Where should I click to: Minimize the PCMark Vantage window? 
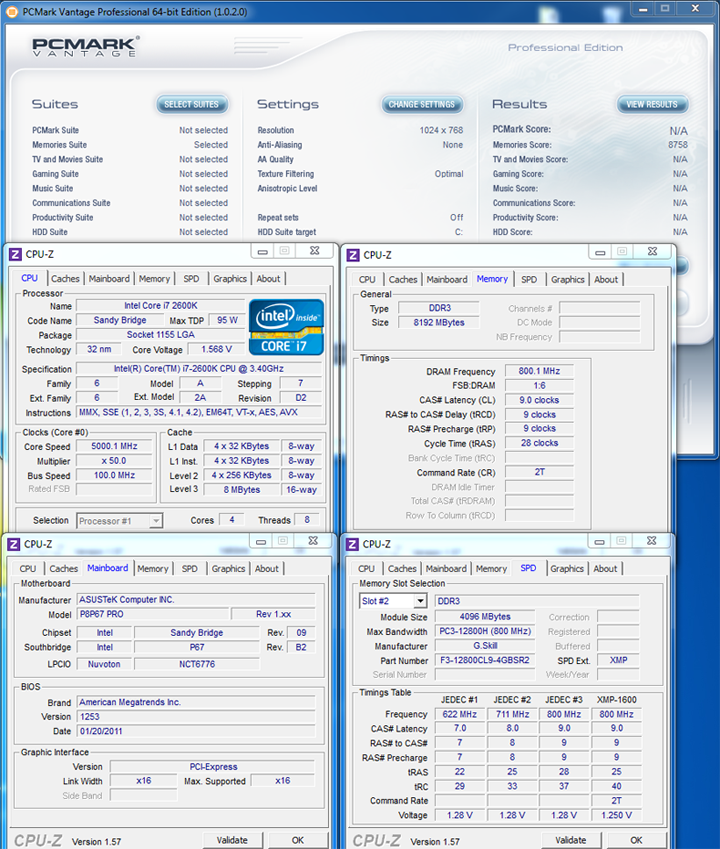(643, 9)
